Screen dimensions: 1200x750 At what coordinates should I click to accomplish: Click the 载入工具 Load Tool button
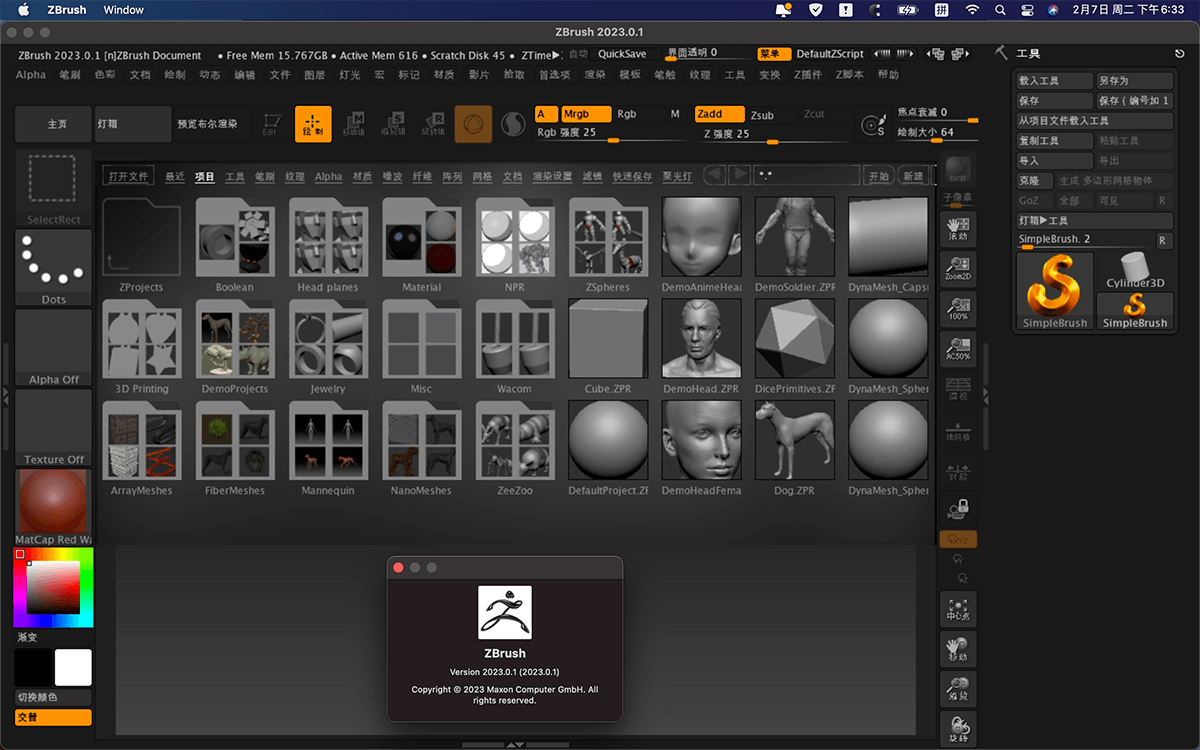[1054, 81]
